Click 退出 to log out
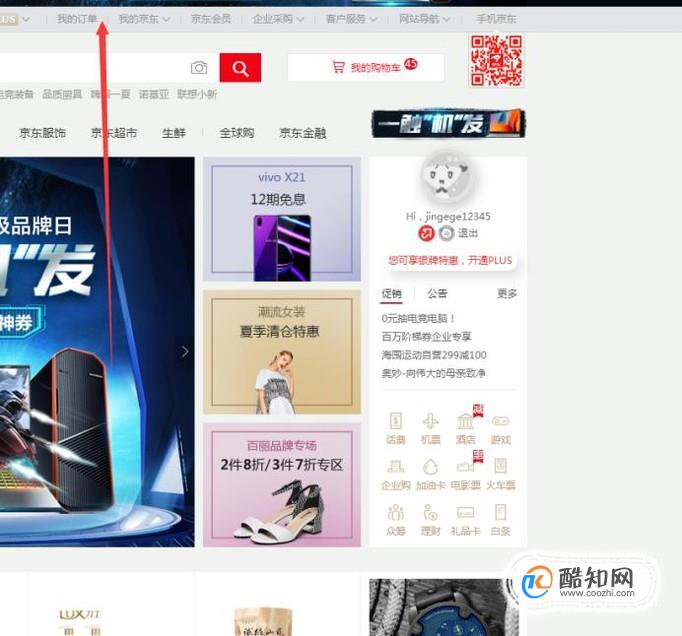This screenshot has width=682, height=636. pyautogui.click(x=468, y=234)
